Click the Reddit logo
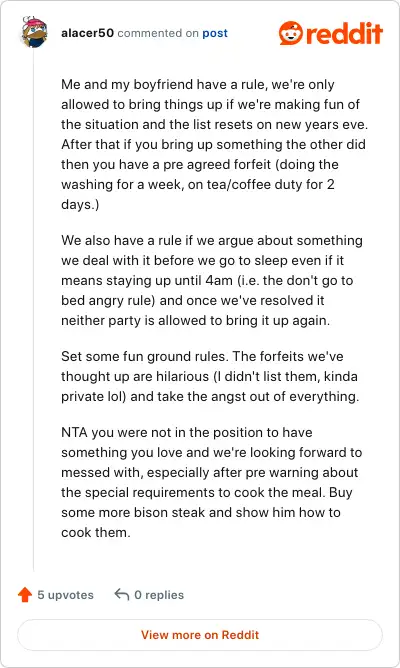Image resolution: width=400 pixels, height=668 pixels. 331,33
